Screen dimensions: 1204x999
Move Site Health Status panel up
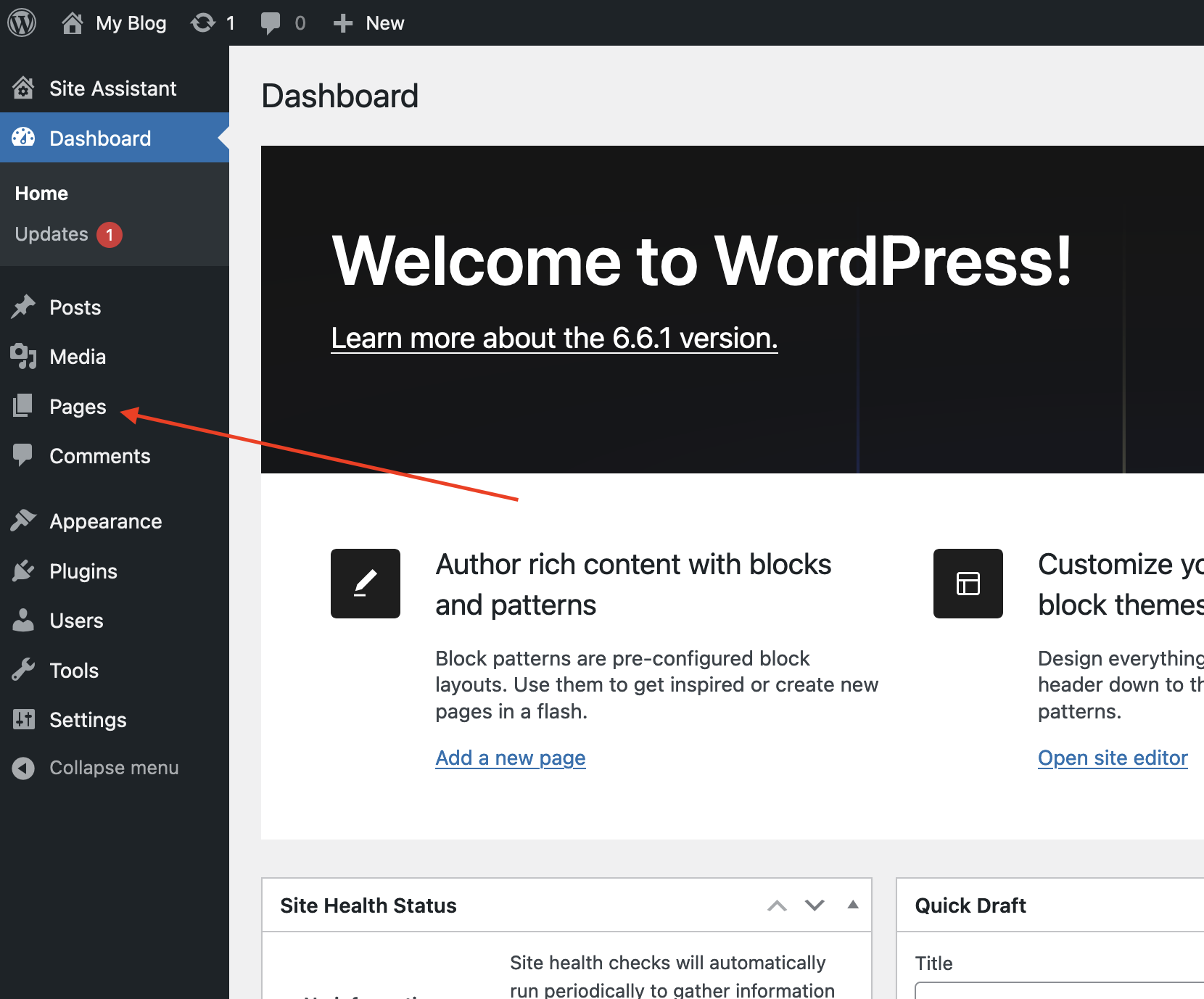tap(777, 905)
